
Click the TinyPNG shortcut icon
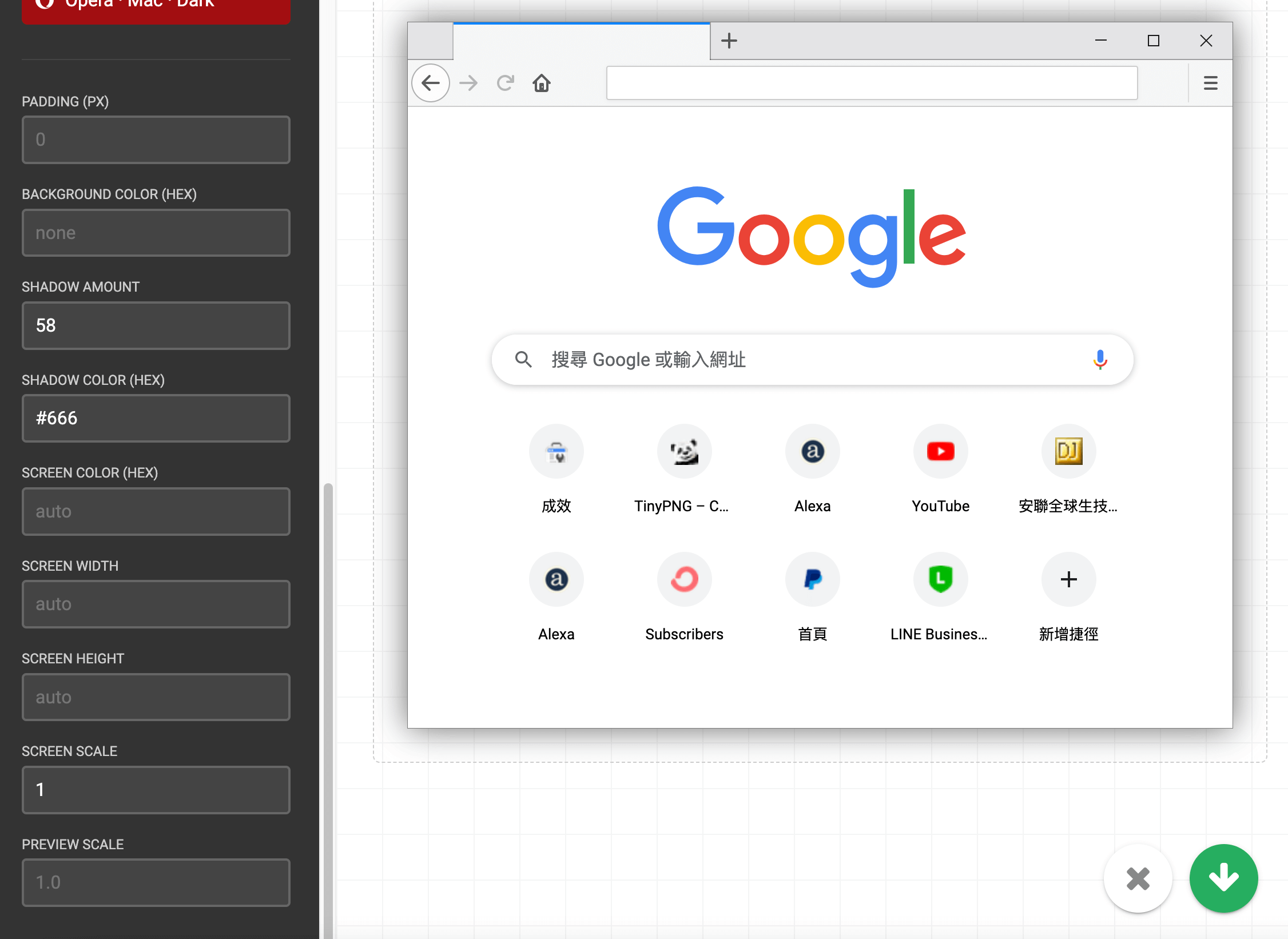pyautogui.click(x=684, y=451)
